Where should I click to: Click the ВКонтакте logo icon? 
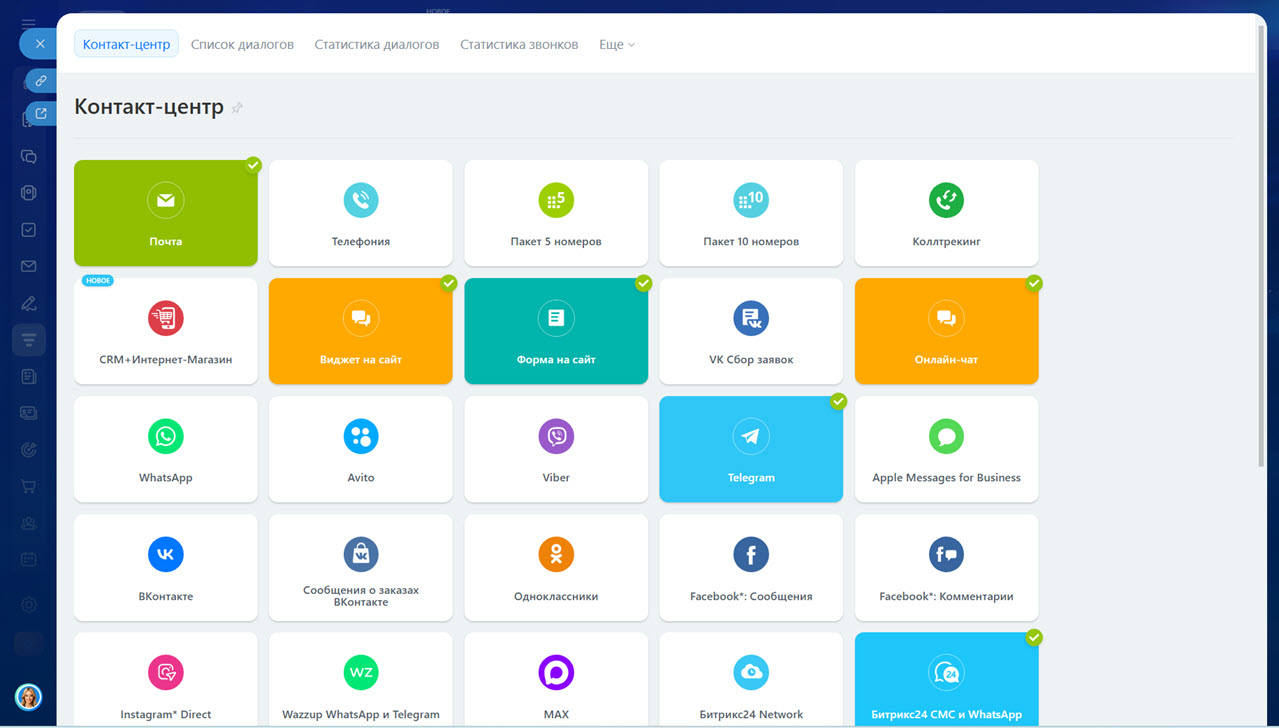[x=165, y=555]
